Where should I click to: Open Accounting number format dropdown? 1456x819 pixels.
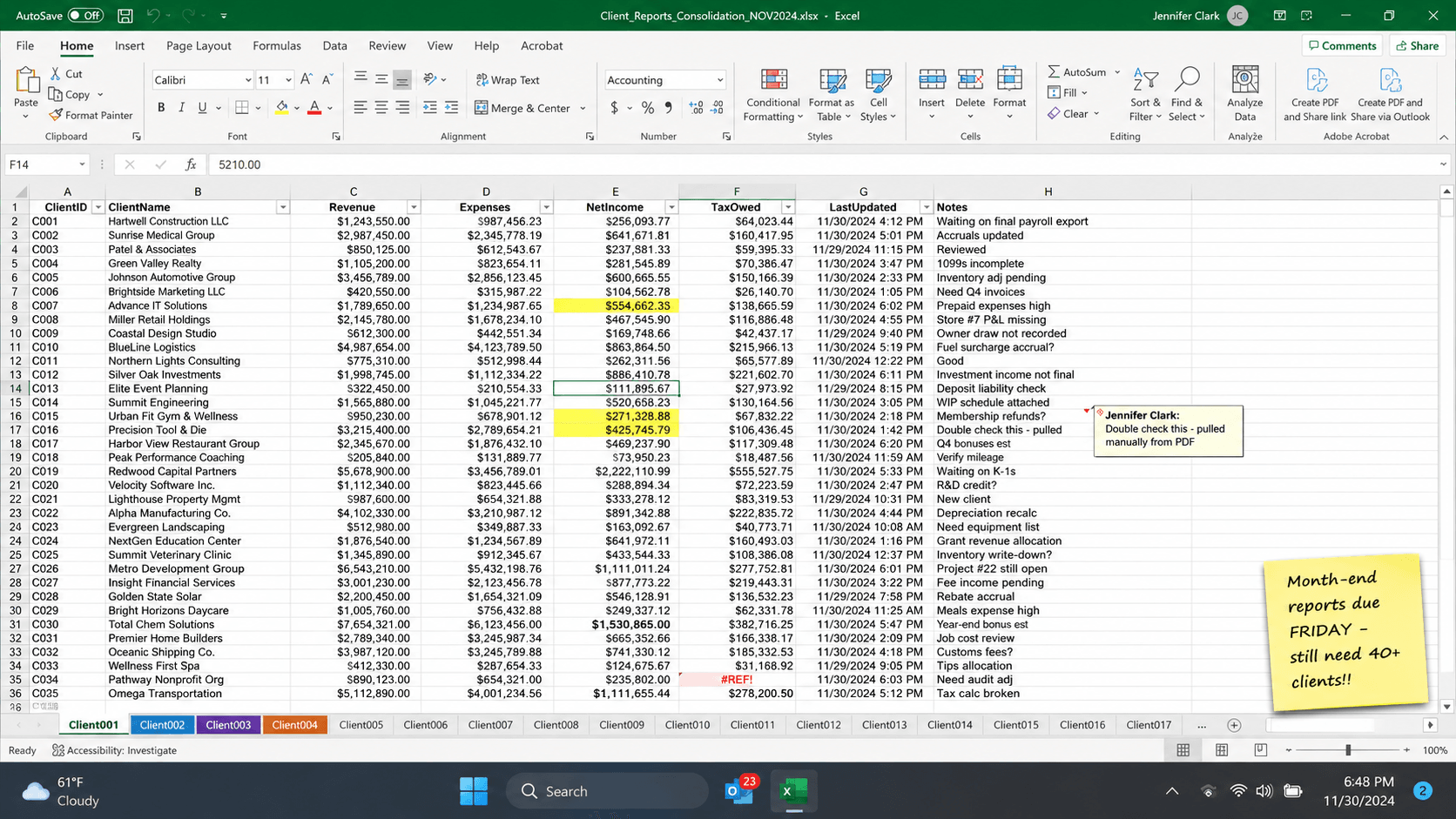coord(720,80)
